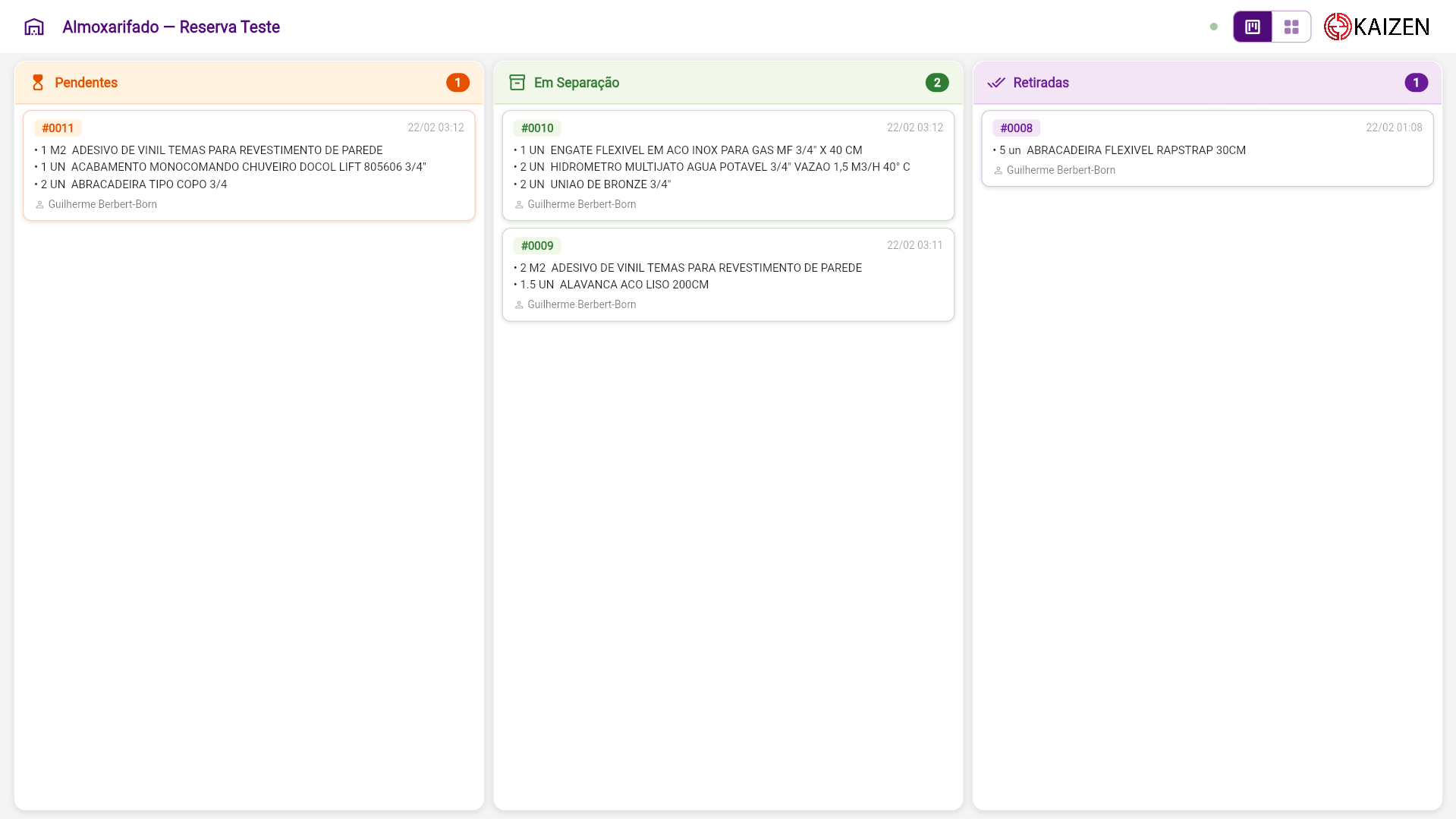Click the Em Separação box icon
1456x819 pixels.
pos(517,83)
